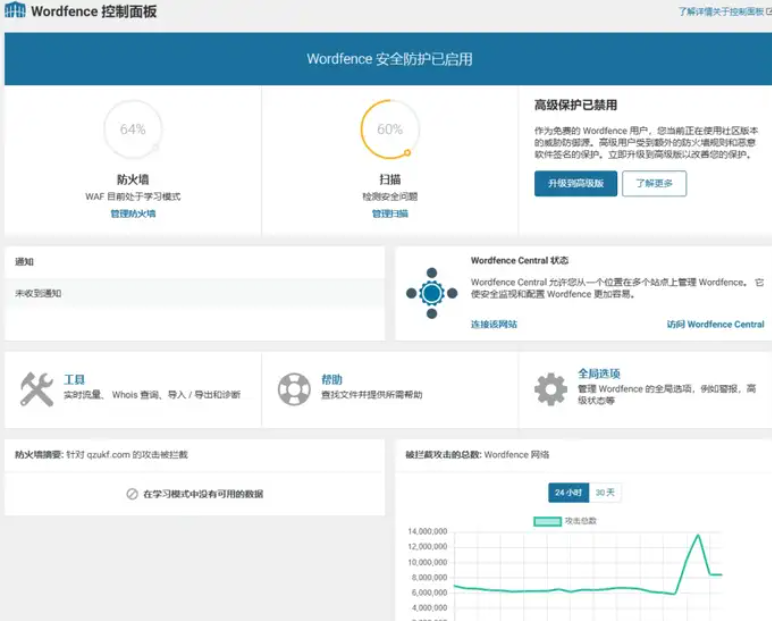Click the 升级到高级版 button
This screenshot has height=621, width=772.
pyautogui.click(x=576, y=184)
